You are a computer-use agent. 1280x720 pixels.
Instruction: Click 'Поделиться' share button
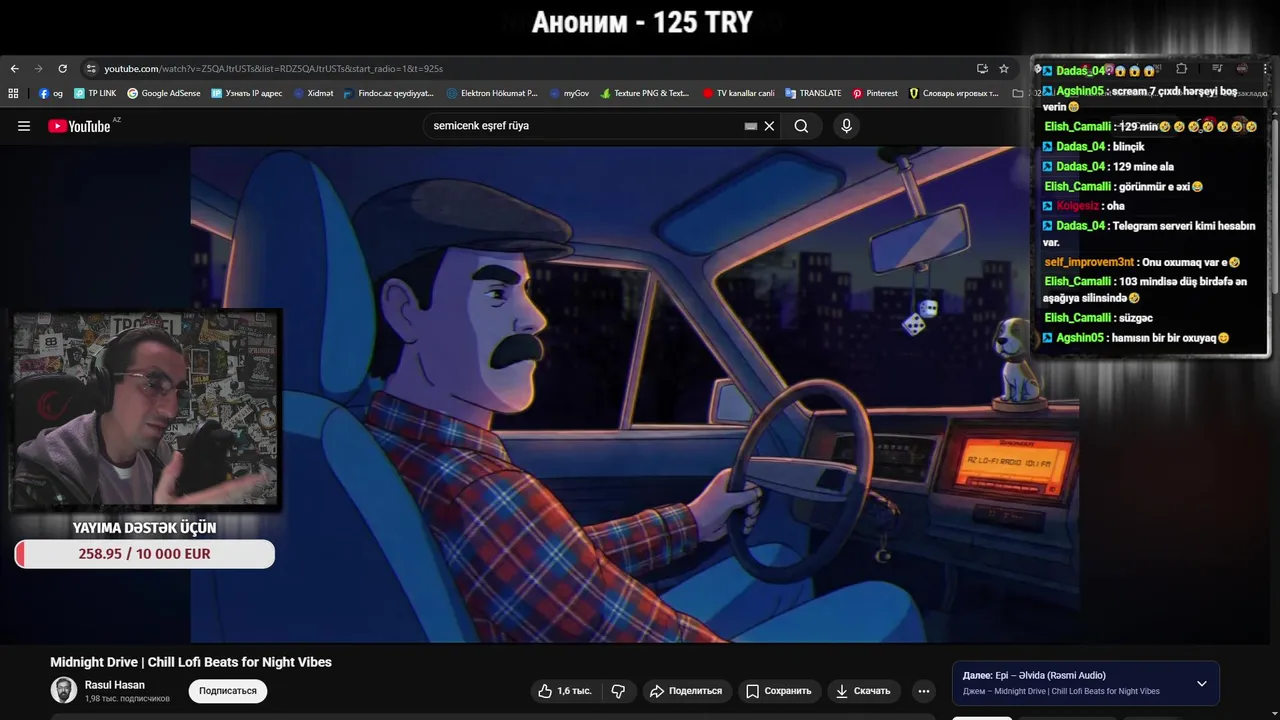click(x=686, y=691)
